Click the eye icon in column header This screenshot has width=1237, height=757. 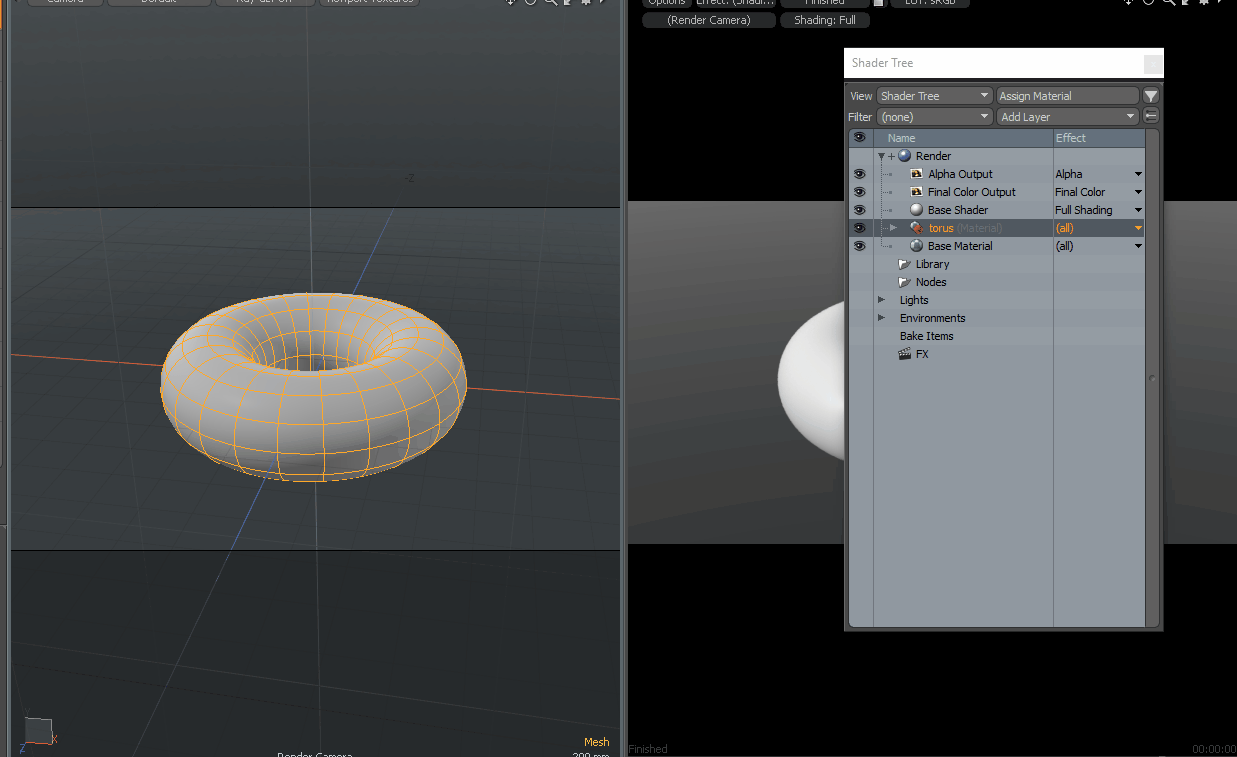[x=859, y=138]
